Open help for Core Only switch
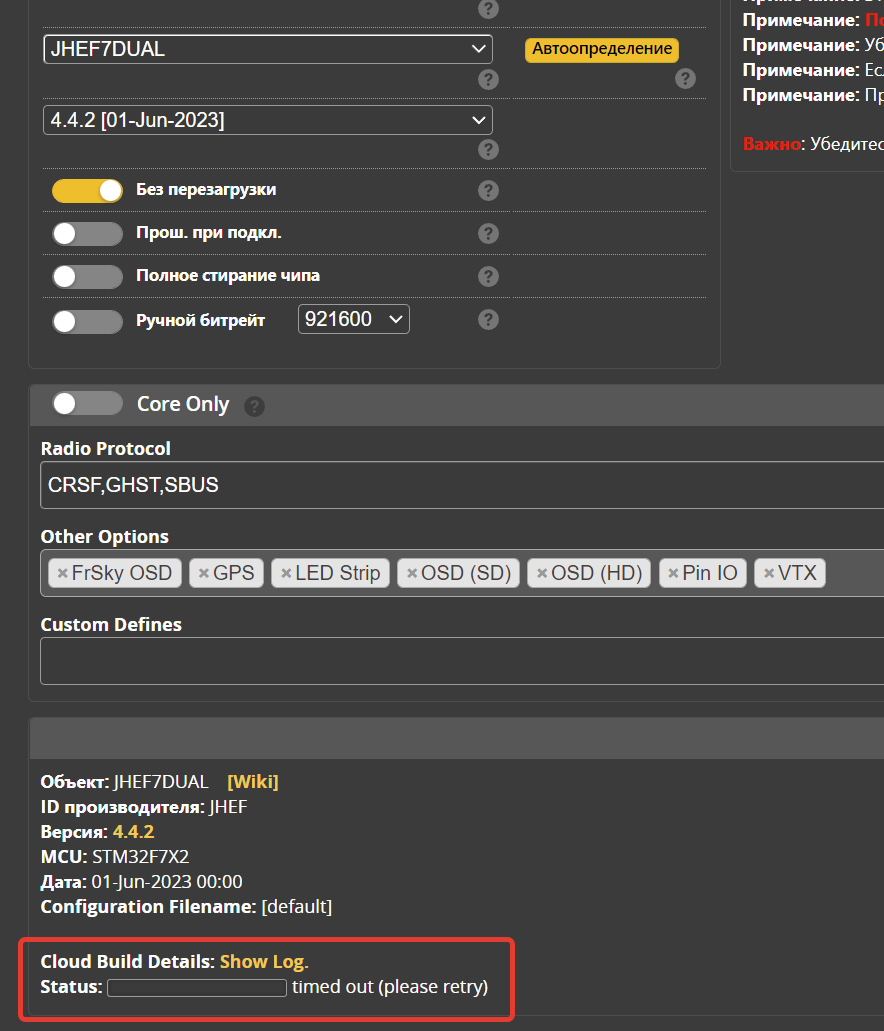Screen dimensions: 884x1031 (254, 406)
